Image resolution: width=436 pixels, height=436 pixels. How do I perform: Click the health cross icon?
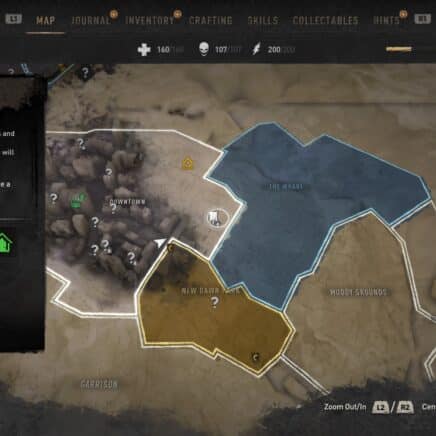click(x=144, y=50)
